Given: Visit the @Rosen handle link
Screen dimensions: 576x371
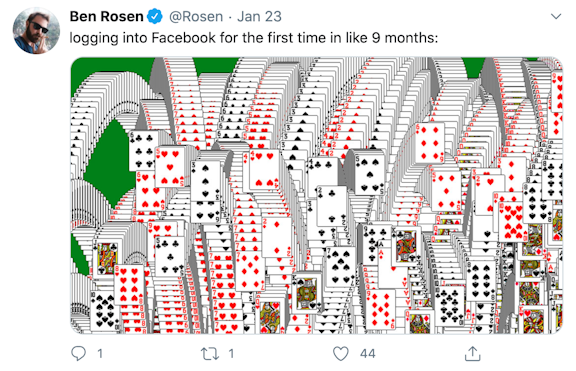Looking at the screenshot, I should coord(196,17).
